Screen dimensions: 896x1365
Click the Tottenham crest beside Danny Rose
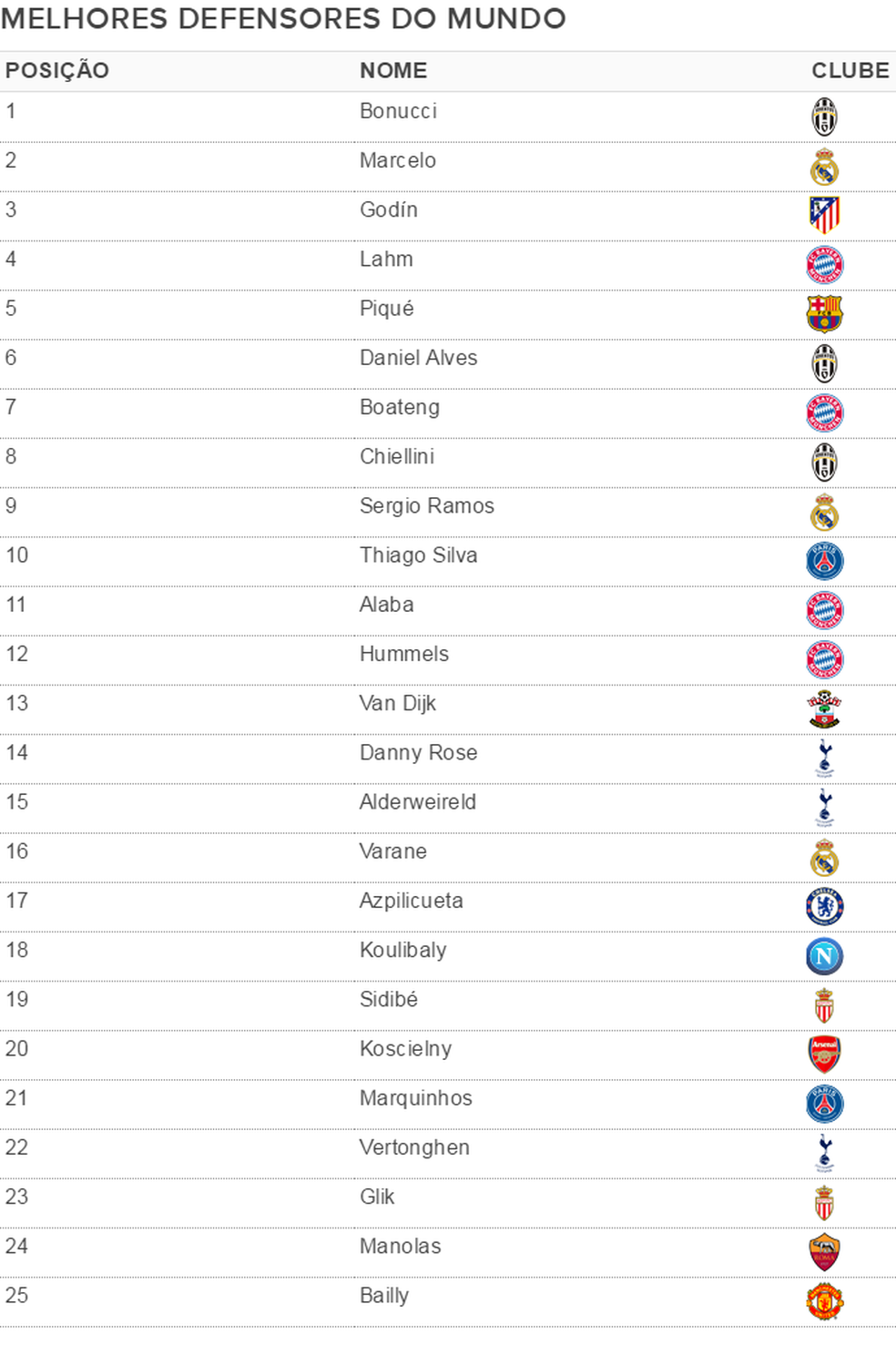click(824, 759)
